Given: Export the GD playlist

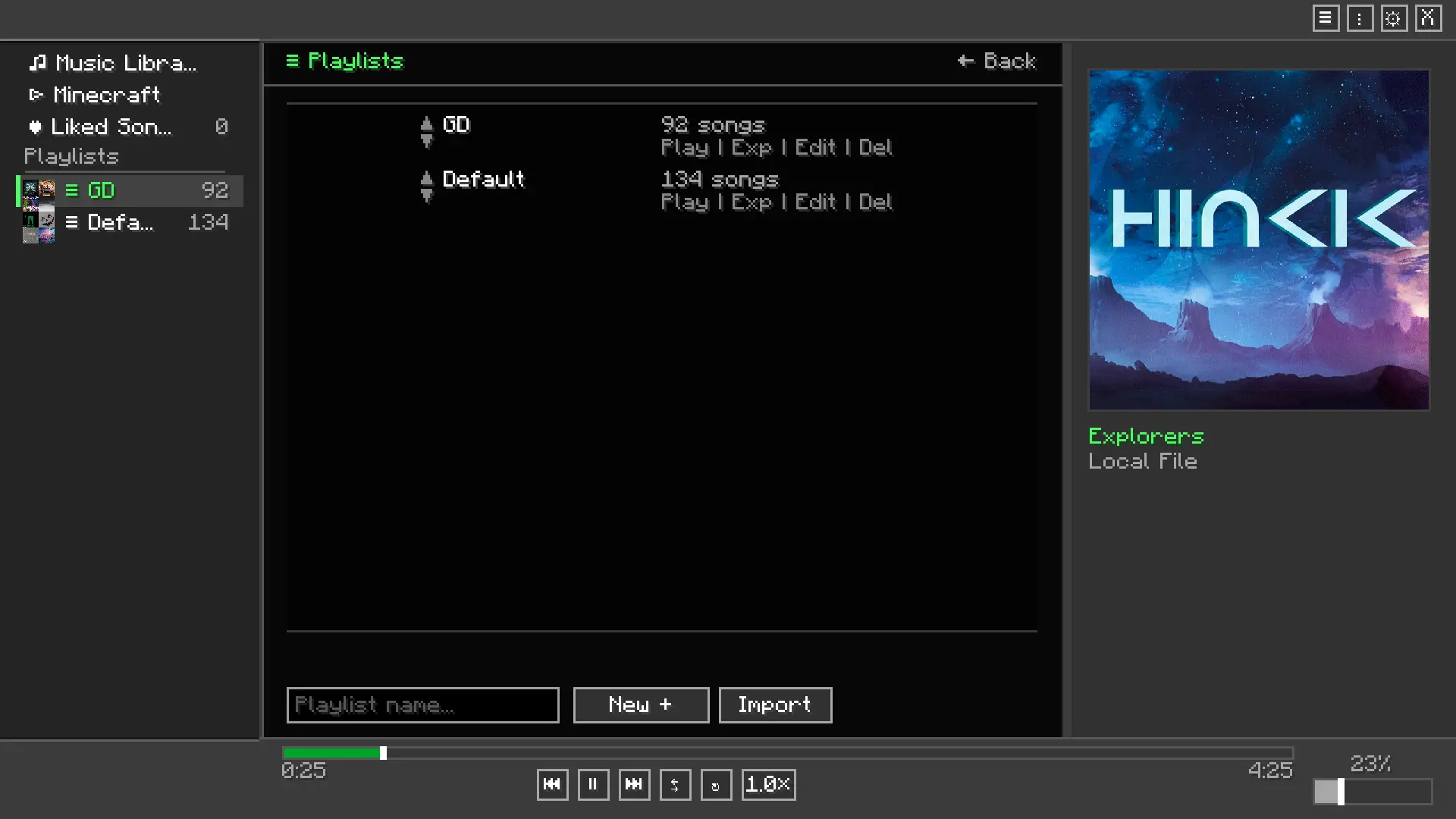Looking at the screenshot, I should point(752,147).
